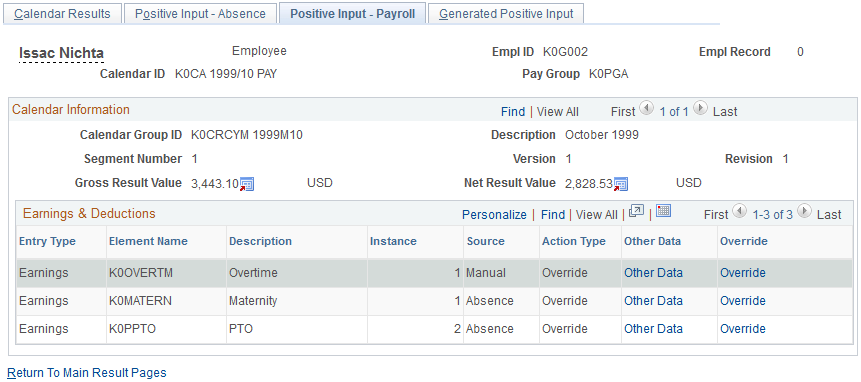Click View All in Calendar Information header
The height and width of the screenshot is (382, 861).
pos(557,112)
